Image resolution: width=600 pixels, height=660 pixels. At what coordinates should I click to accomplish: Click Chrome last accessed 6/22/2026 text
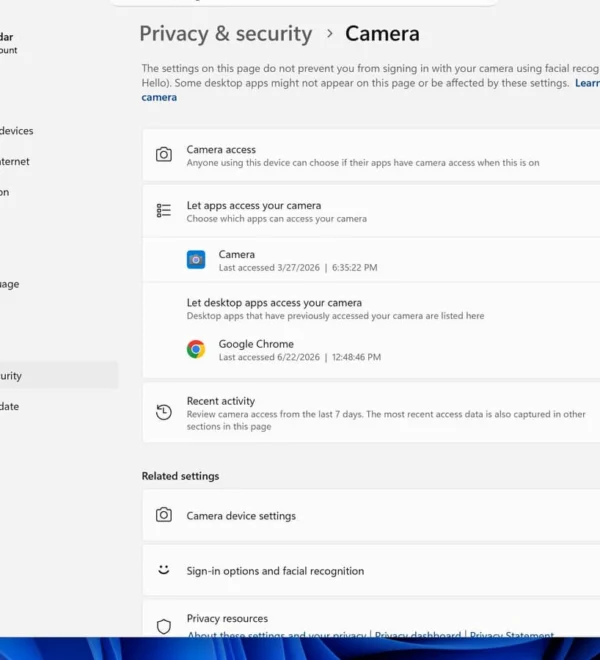[x=299, y=357]
